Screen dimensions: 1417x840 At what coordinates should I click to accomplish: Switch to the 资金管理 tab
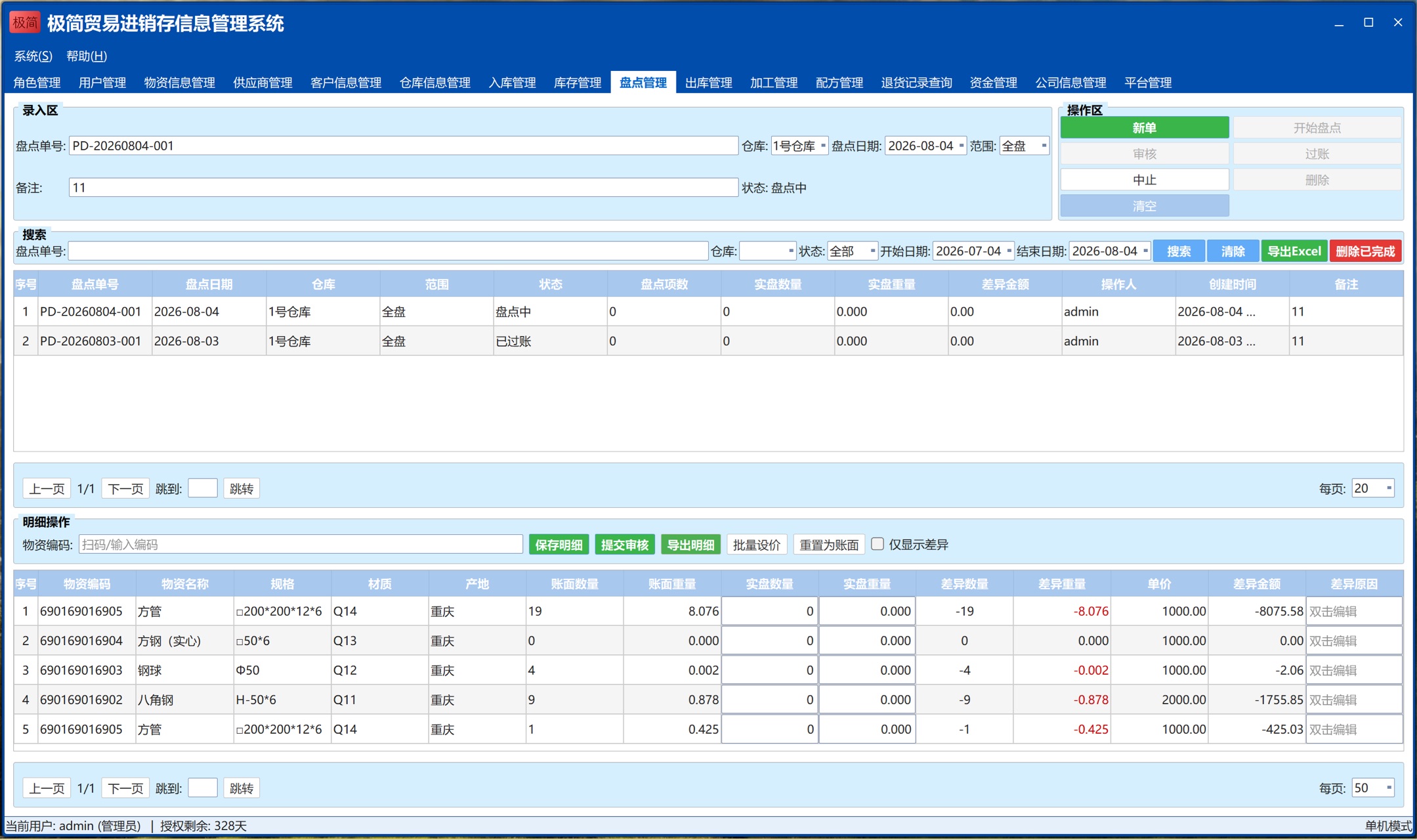(994, 83)
